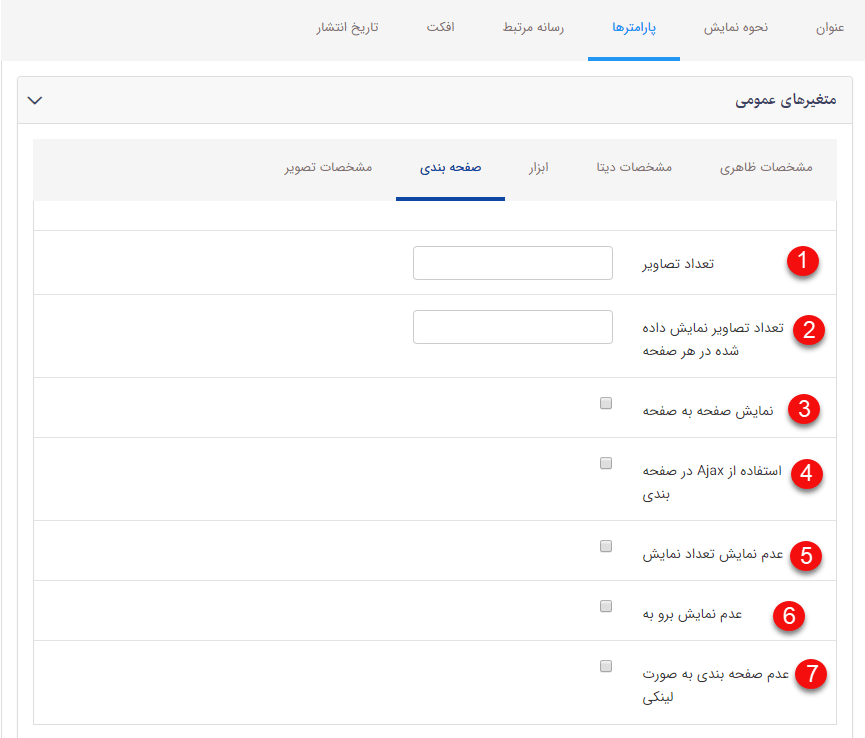Click the تعداد تصاویر input field
The width and height of the screenshot is (865, 738).
[x=512, y=262]
